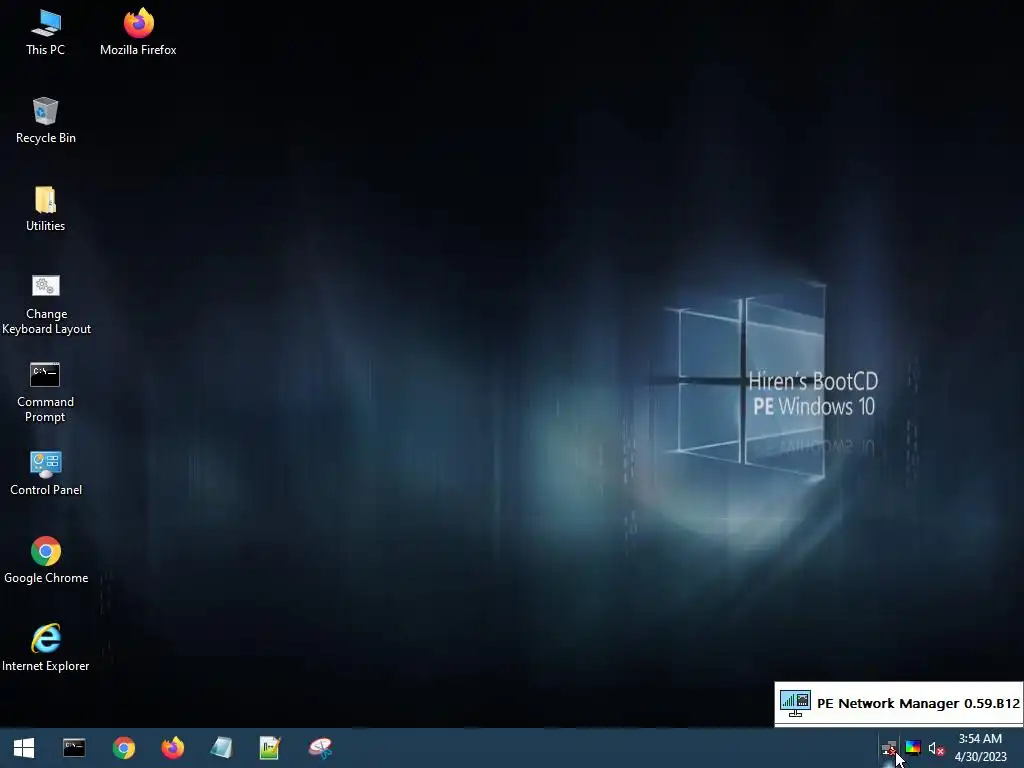Open the Windows Start menu
1024x768 pixels.
[x=24, y=748]
